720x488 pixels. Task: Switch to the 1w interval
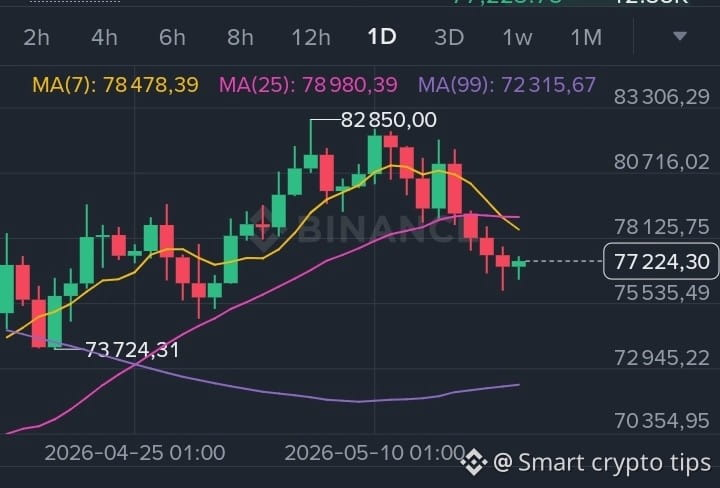(518, 37)
